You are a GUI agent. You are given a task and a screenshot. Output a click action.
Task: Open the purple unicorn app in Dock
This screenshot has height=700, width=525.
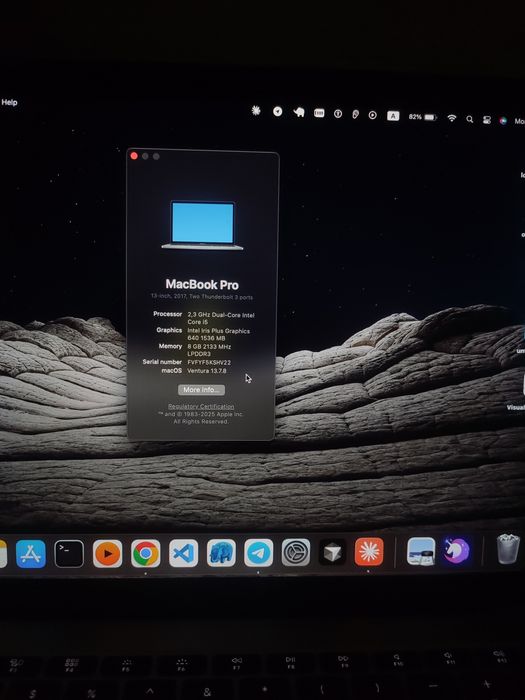pos(457,550)
